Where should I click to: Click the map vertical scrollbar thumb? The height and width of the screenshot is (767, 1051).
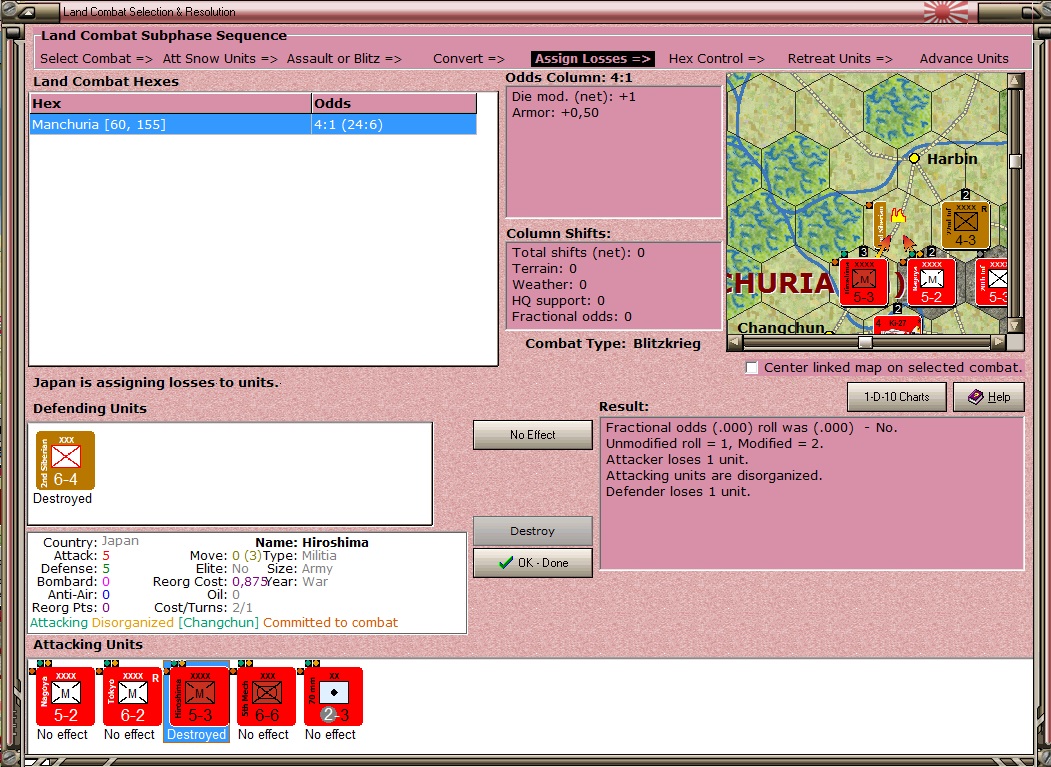tap(1015, 161)
